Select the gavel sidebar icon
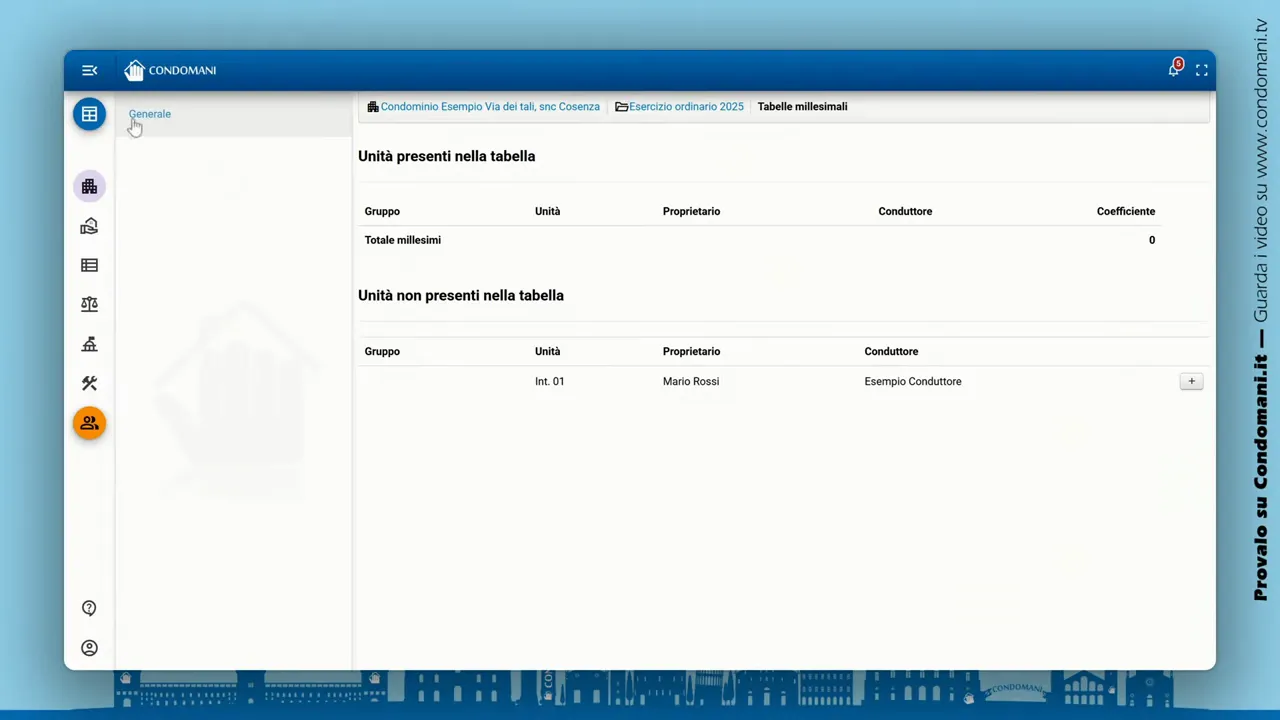 tap(89, 344)
